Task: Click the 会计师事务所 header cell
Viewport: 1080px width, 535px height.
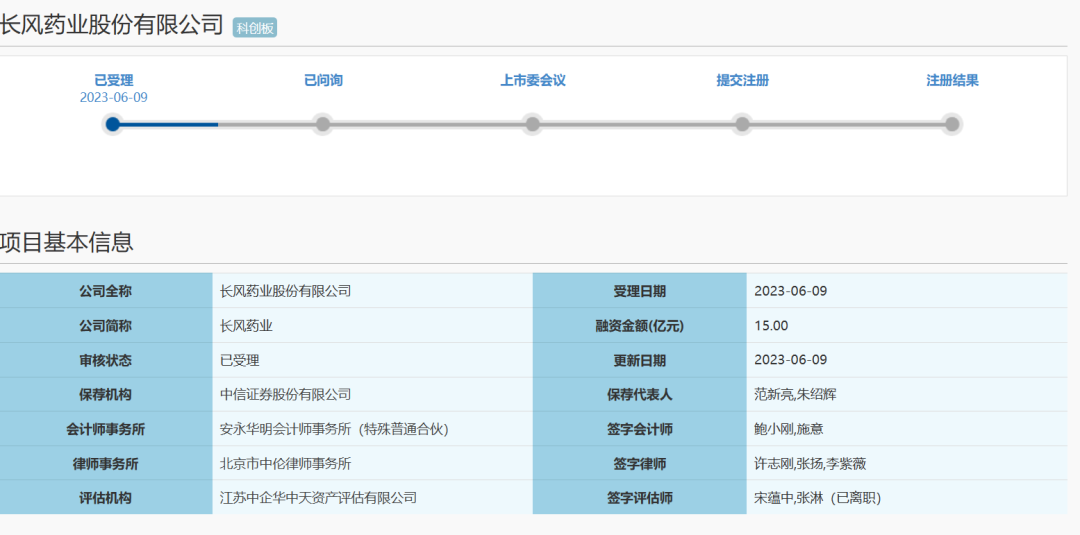Action: tap(106, 429)
